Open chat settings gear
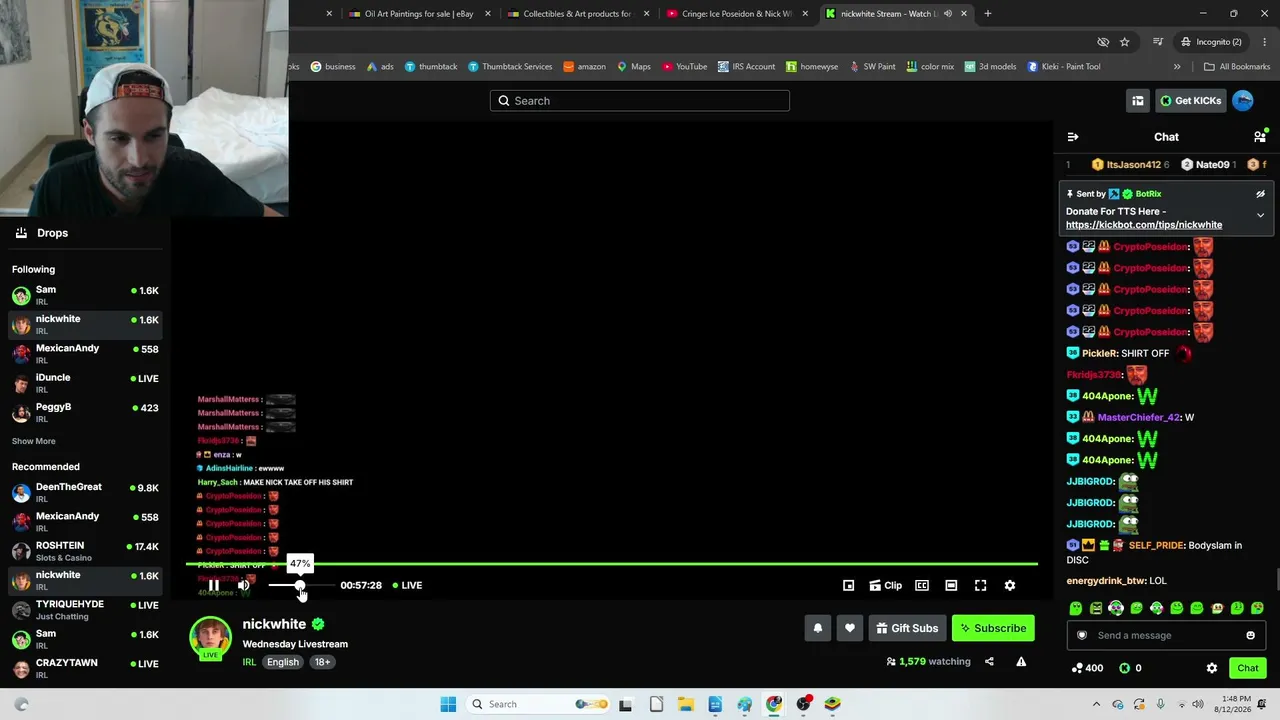This screenshot has width=1280, height=720. 1212,668
